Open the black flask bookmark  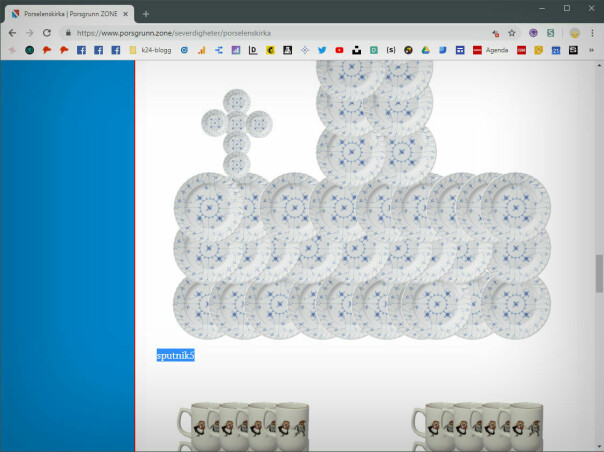click(x=287, y=50)
